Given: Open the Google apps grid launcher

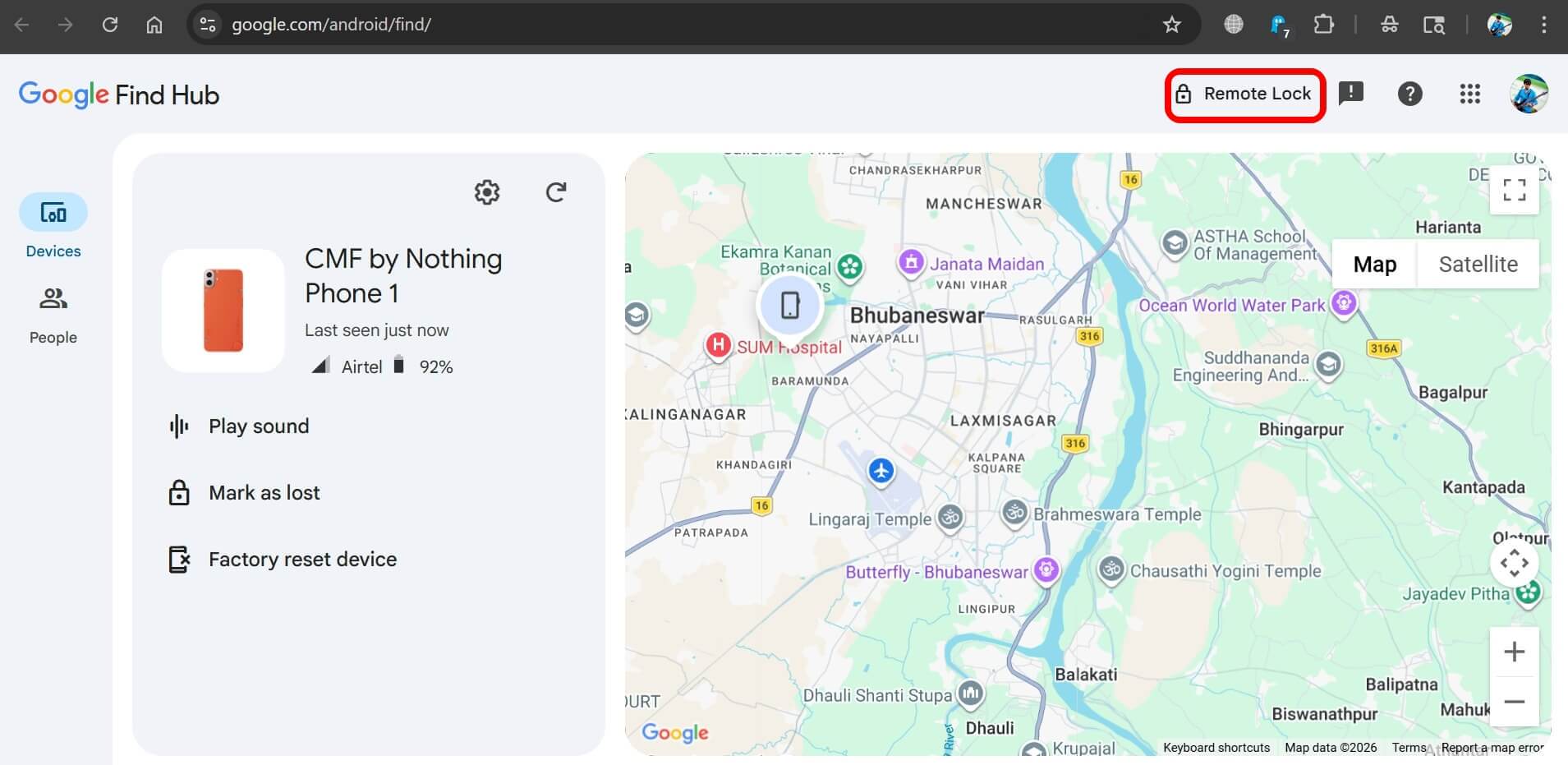Looking at the screenshot, I should point(1469,94).
